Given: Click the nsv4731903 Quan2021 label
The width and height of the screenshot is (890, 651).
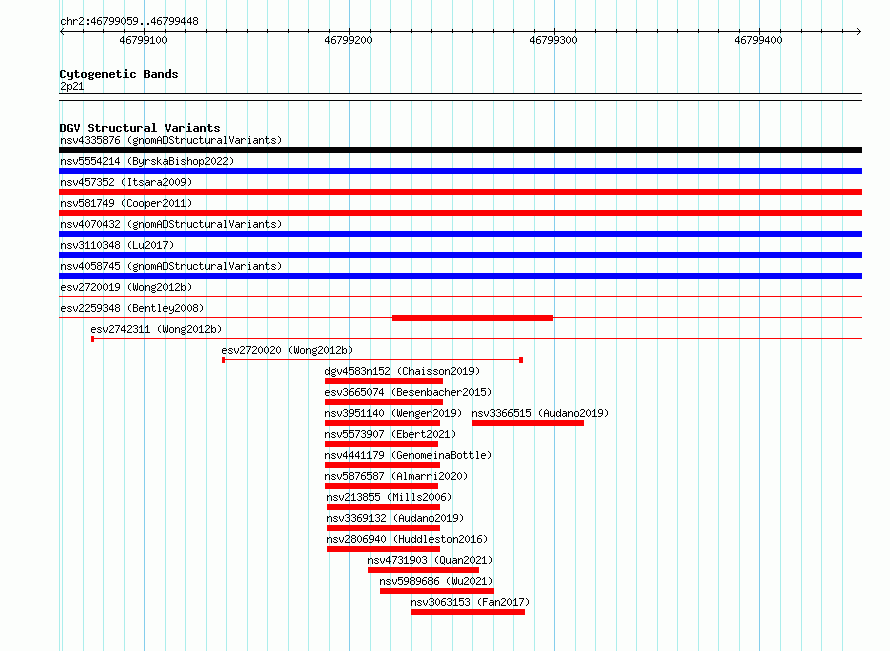Looking at the screenshot, I should point(430,560).
